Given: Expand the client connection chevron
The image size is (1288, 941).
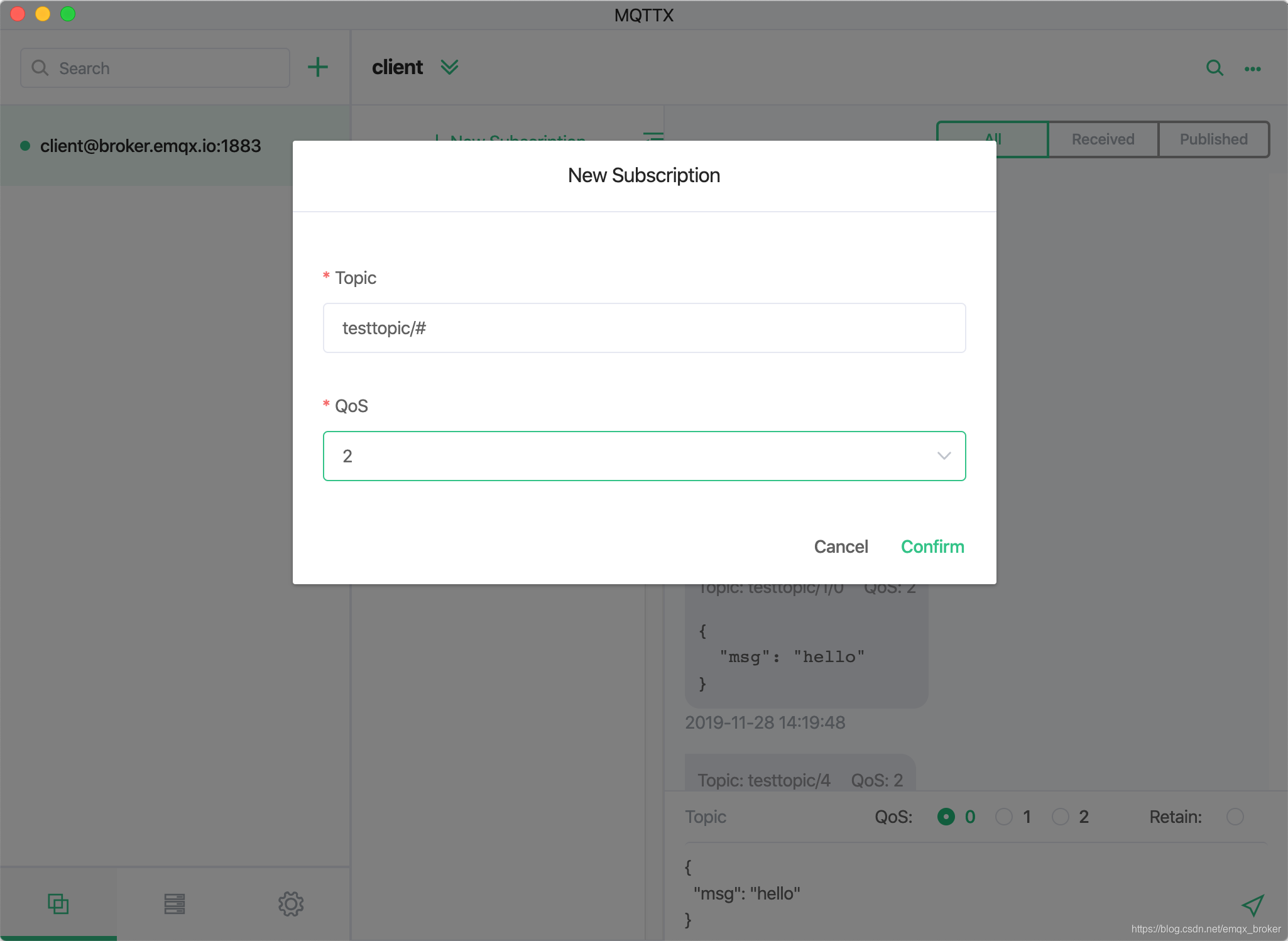Looking at the screenshot, I should [449, 68].
